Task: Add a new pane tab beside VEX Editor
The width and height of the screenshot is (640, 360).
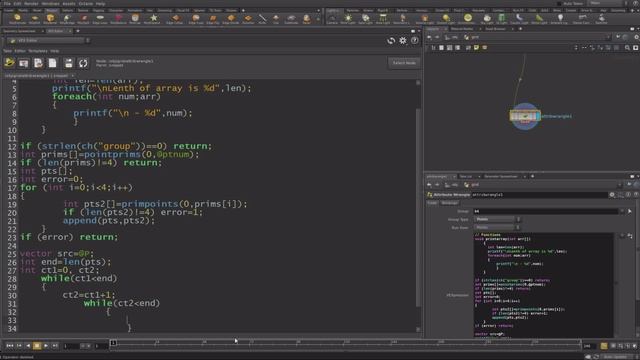Action: (x=78, y=31)
